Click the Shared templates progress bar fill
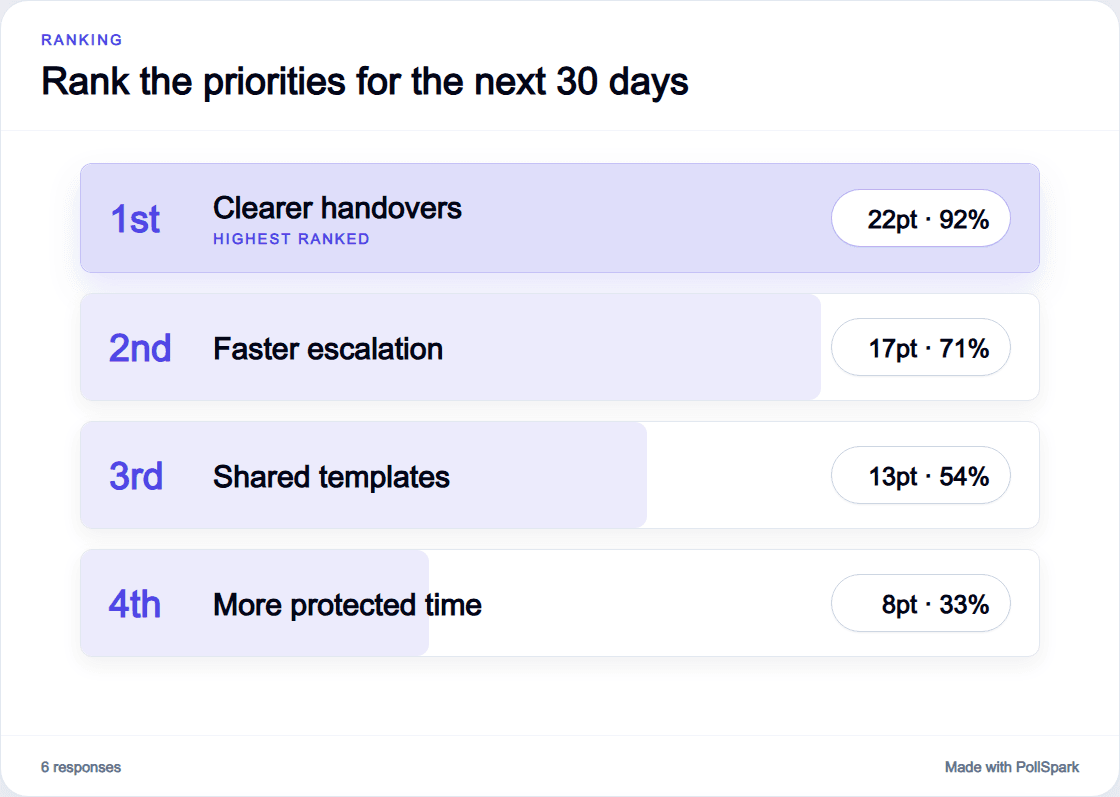The height and width of the screenshot is (797, 1120). pos(364,475)
